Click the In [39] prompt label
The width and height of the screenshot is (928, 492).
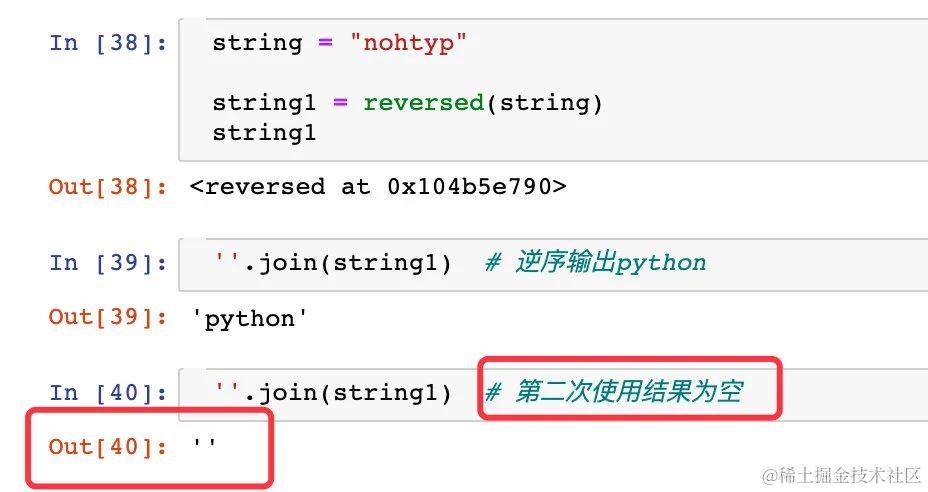pyautogui.click(x=108, y=263)
